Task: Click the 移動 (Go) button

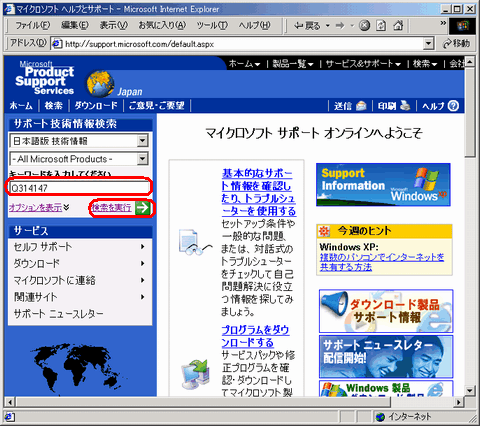Action: click(x=457, y=44)
